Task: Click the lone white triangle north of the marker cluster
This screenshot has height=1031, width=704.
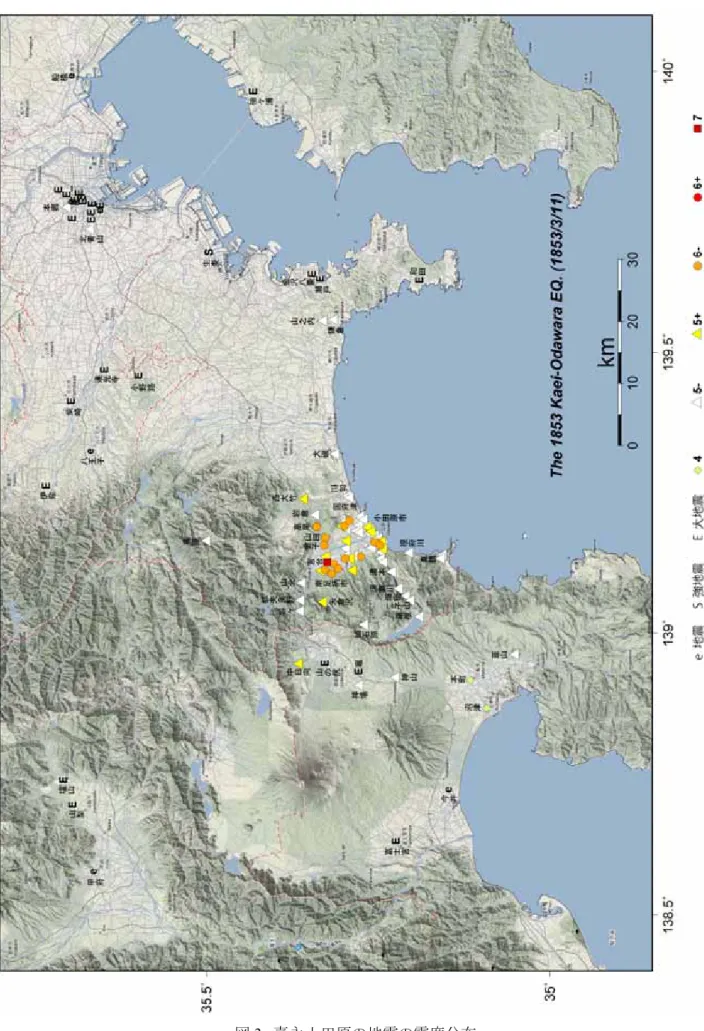Action: 206,540
